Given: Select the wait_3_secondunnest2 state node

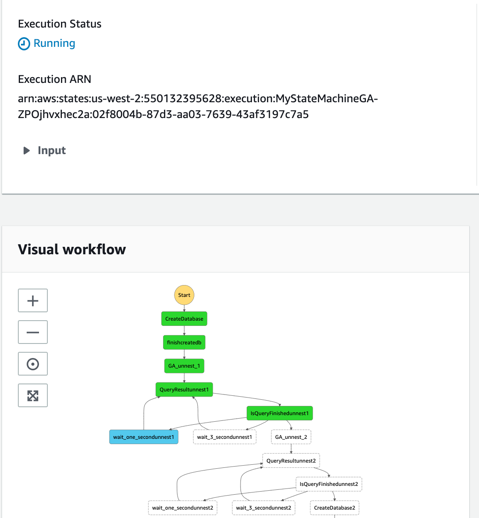Looking at the screenshot, I should 263,508.
